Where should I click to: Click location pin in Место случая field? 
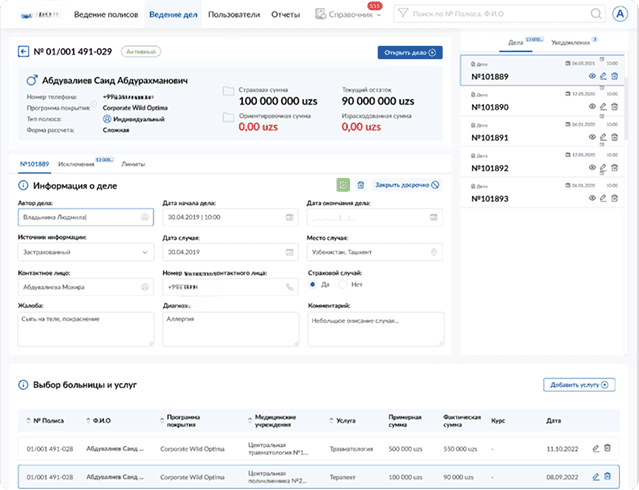point(434,252)
